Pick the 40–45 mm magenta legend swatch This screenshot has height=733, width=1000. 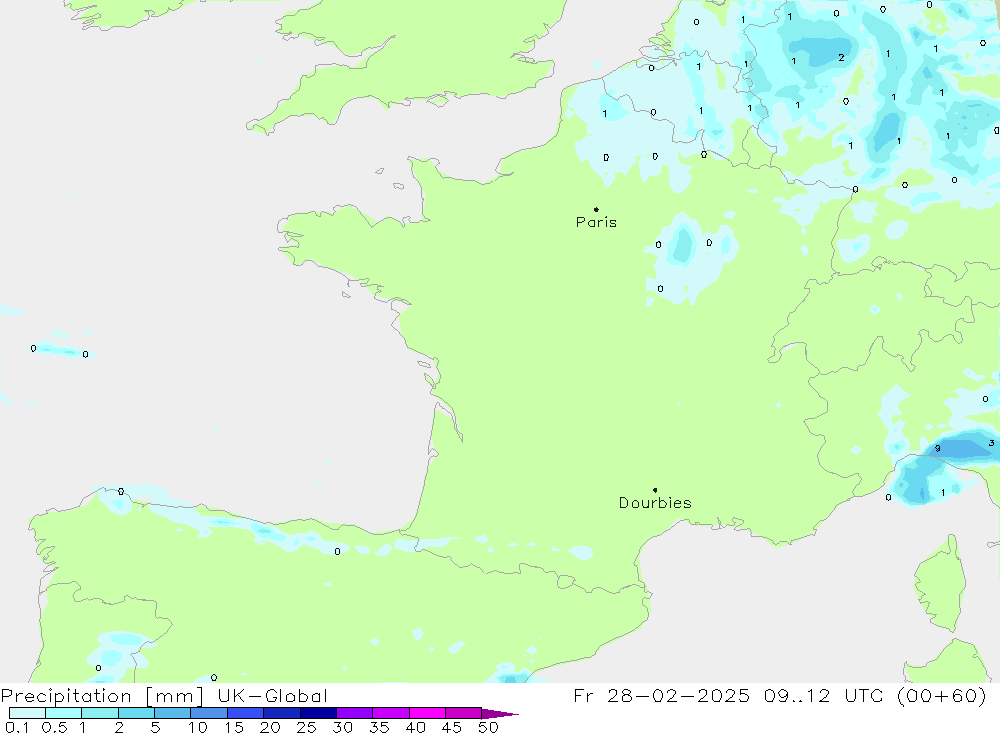click(427, 713)
